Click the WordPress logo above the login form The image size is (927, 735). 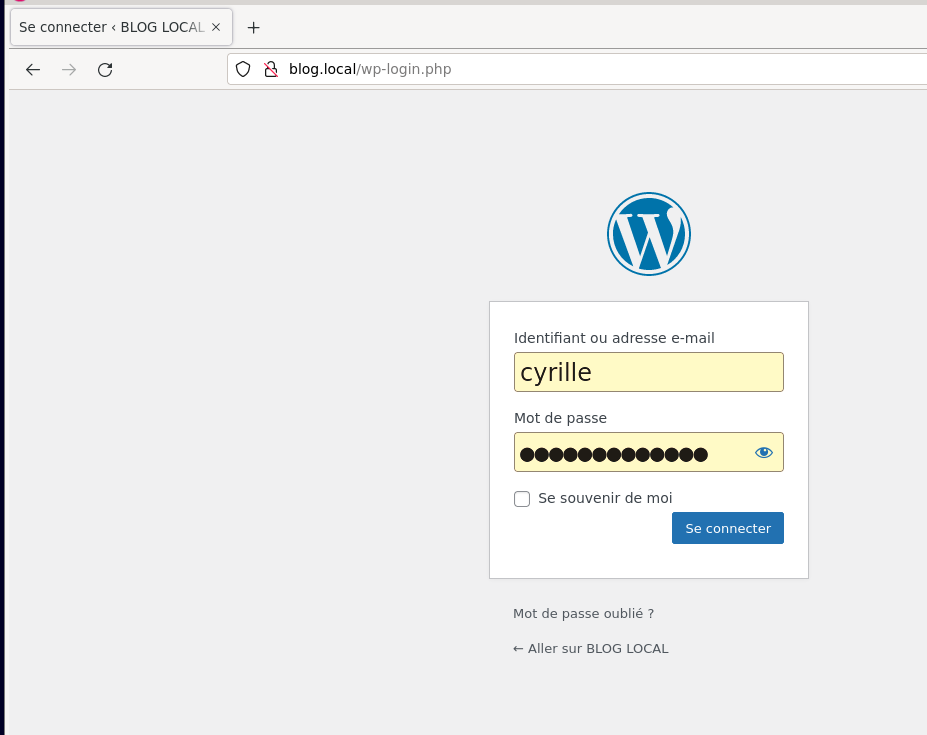(648, 234)
